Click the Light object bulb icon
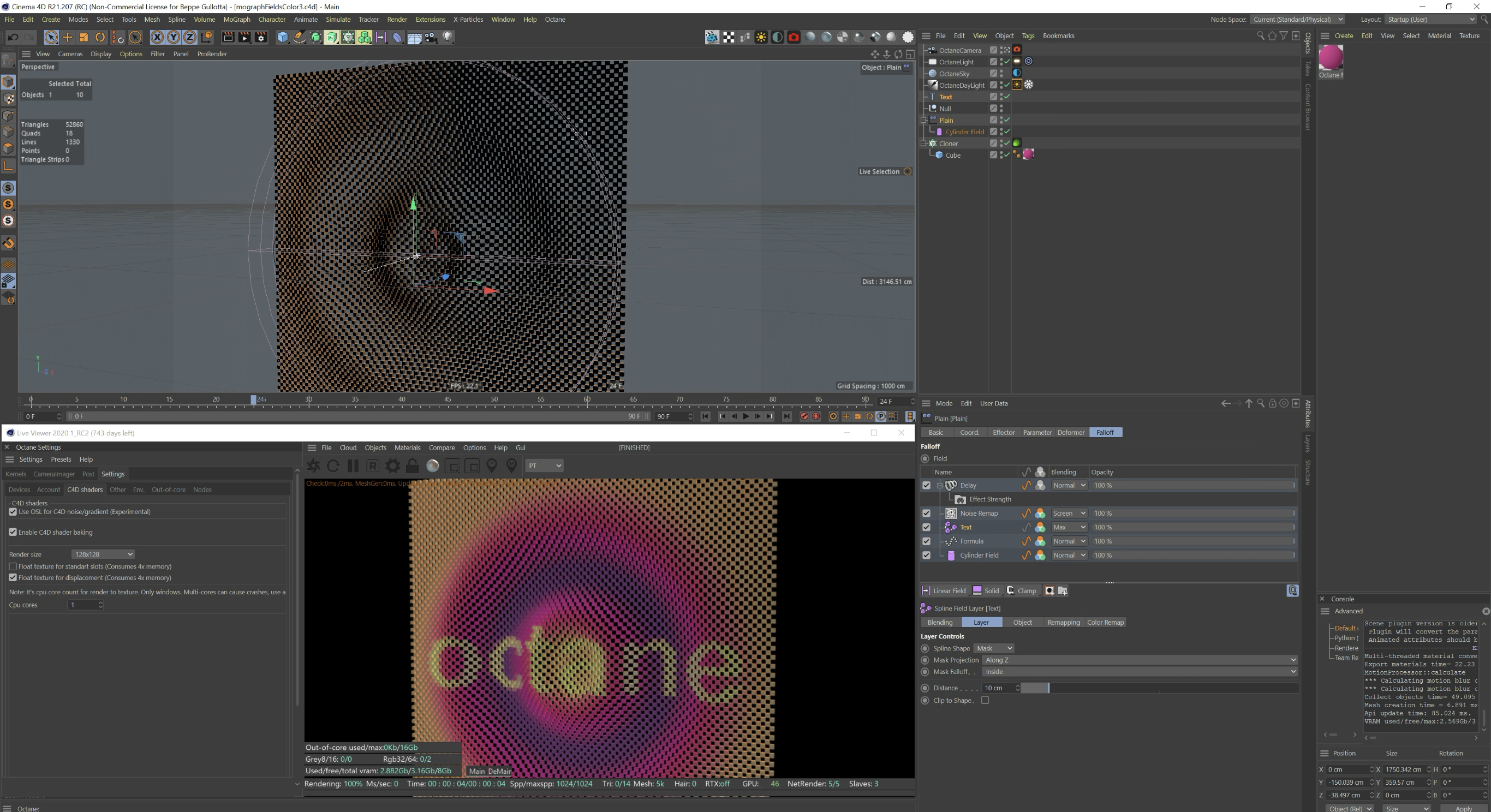Image resolution: width=1491 pixels, height=812 pixels. pos(448,38)
